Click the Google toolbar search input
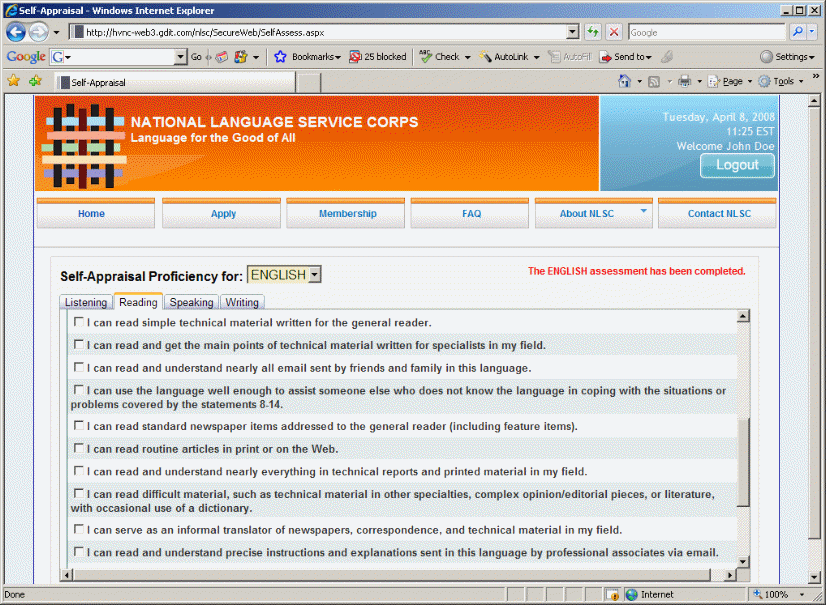826x605 pixels. tap(118, 56)
